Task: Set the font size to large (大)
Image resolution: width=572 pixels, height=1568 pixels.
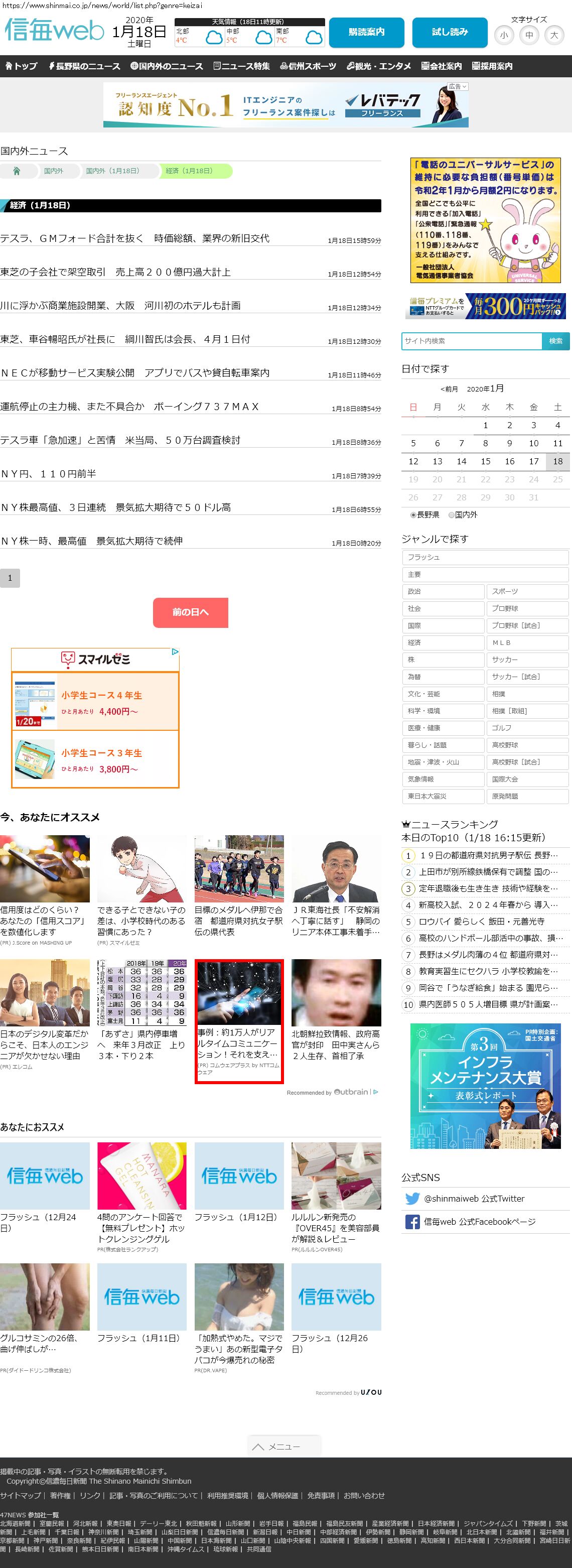Action: pos(554,35)
